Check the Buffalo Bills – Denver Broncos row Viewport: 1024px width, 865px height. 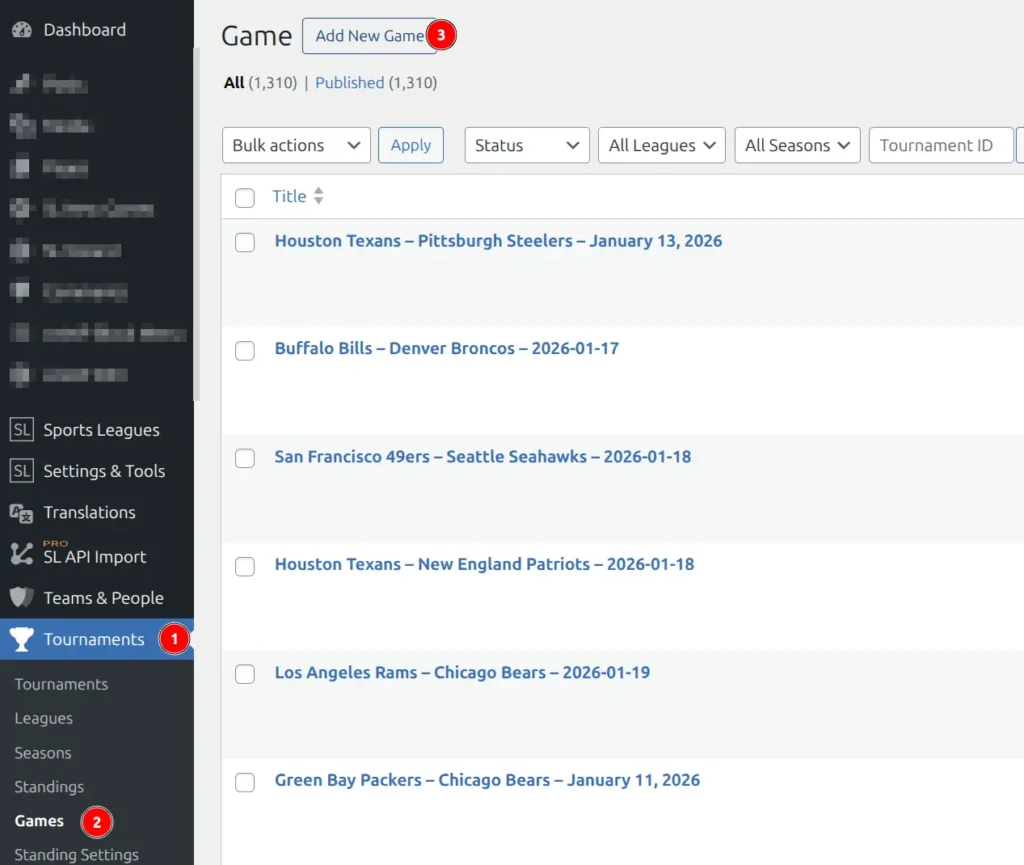(245, 351)
